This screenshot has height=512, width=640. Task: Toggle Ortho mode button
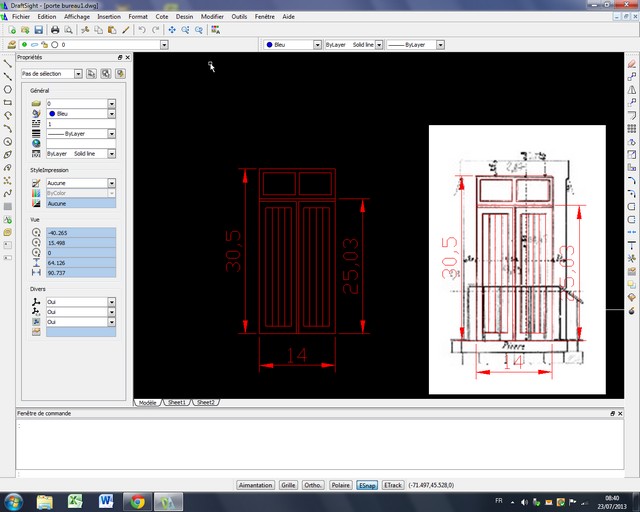[313, 485]
